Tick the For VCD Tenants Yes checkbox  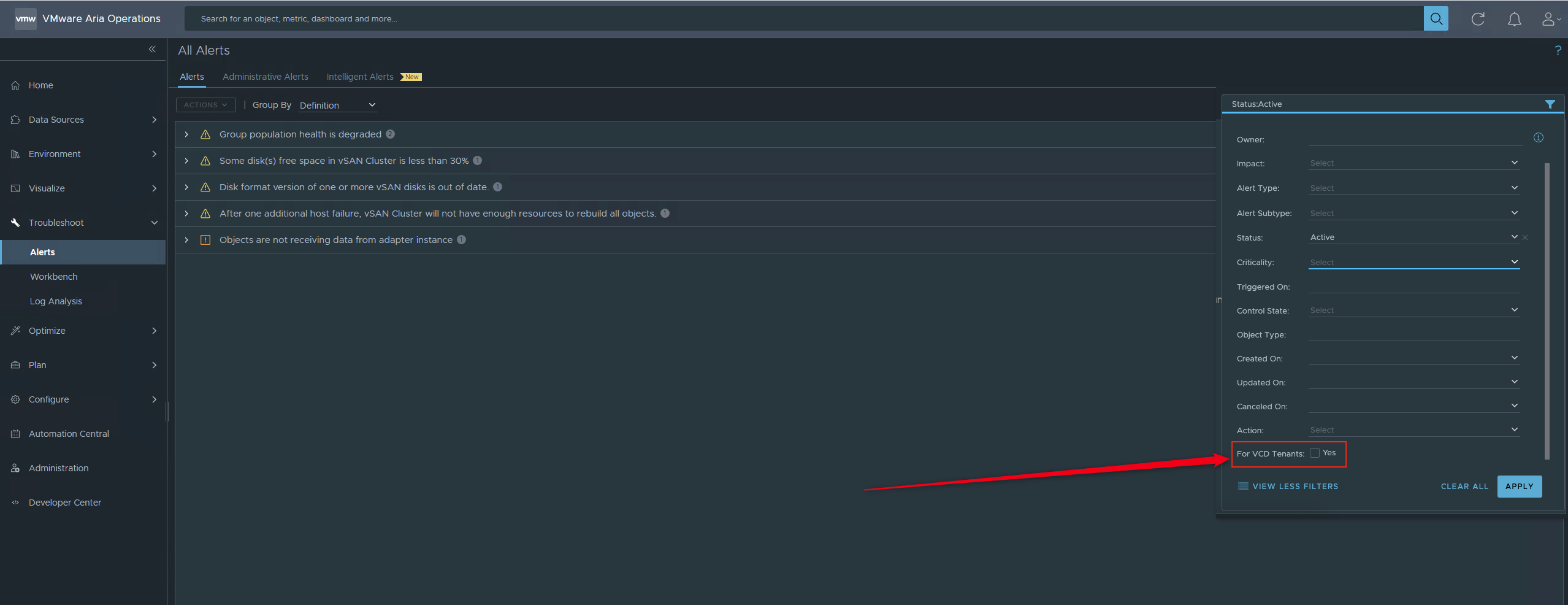point(1314,453)
